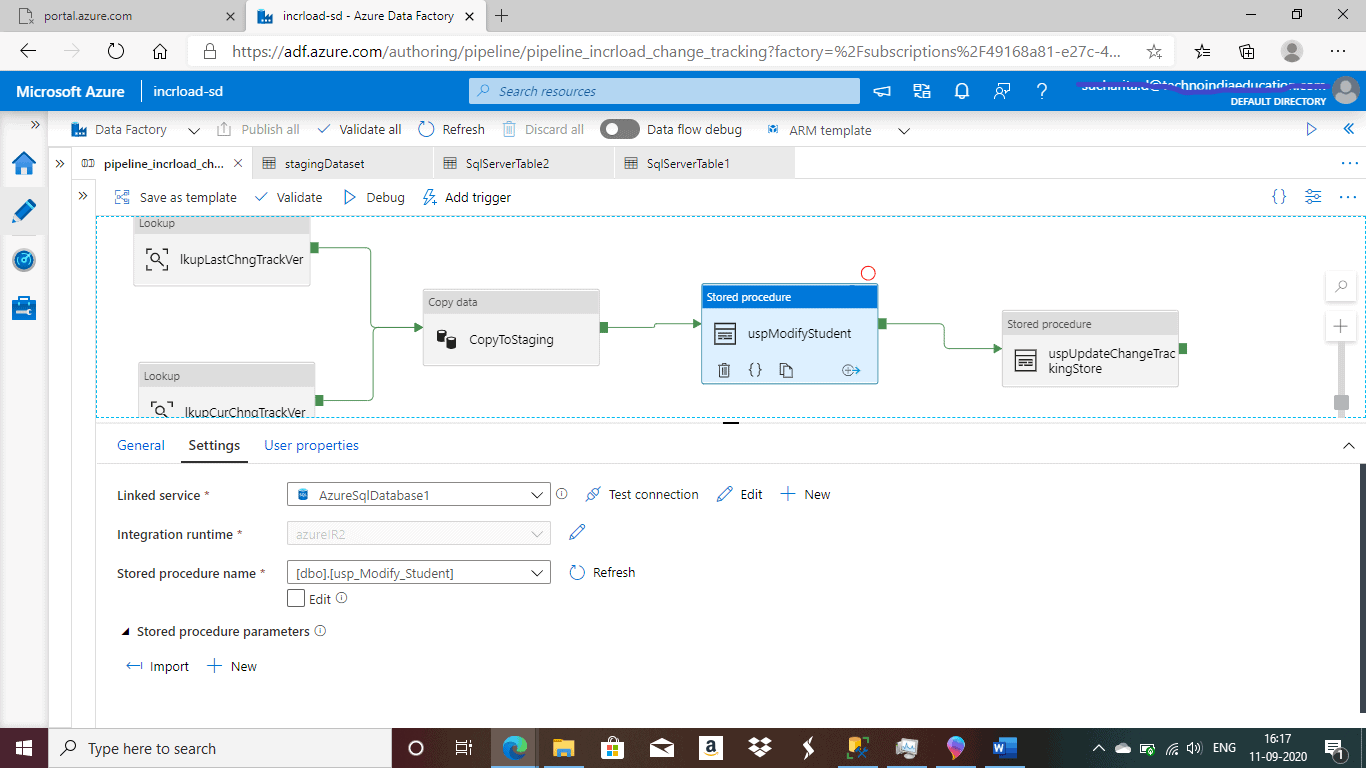Collapse the settings panel chevron
This screenshot has height=768, width=1366.
pos(1348,446)
